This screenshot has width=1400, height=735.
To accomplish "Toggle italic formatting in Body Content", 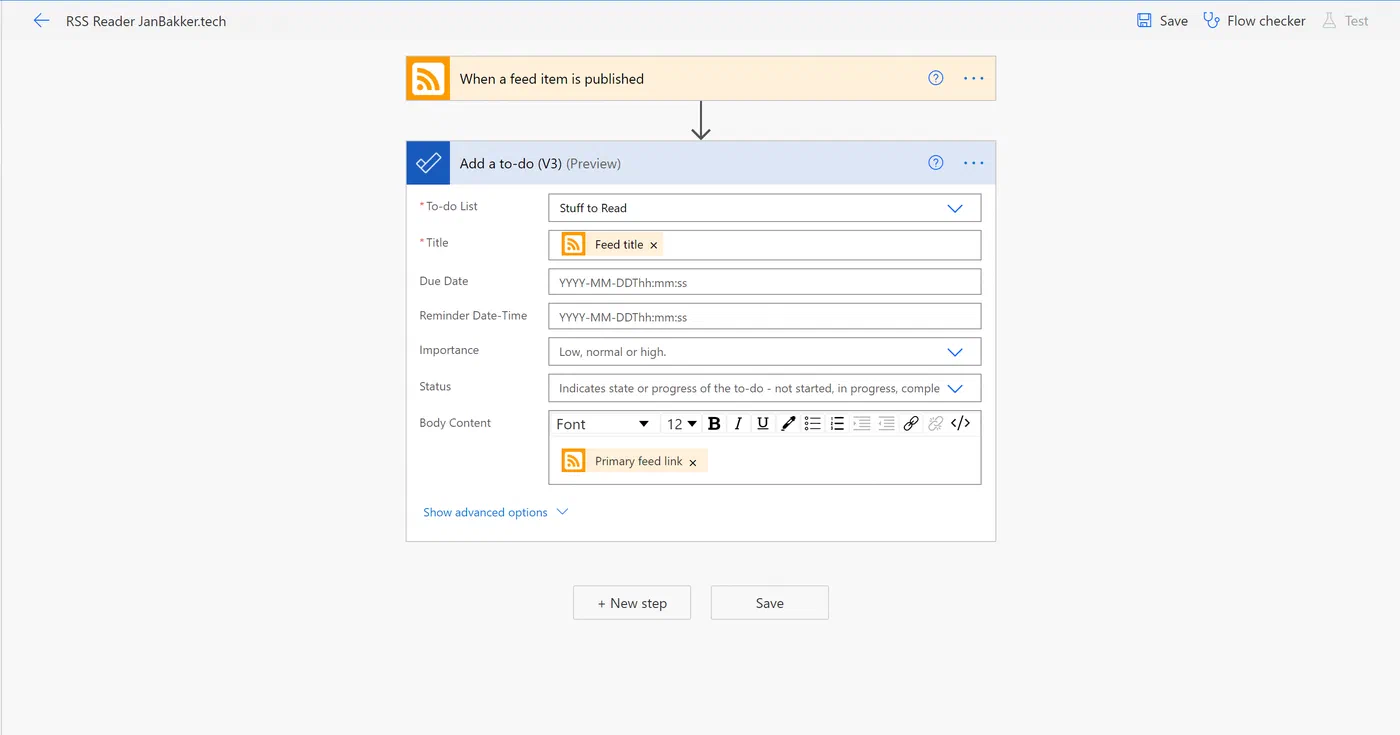I will 738,424.
